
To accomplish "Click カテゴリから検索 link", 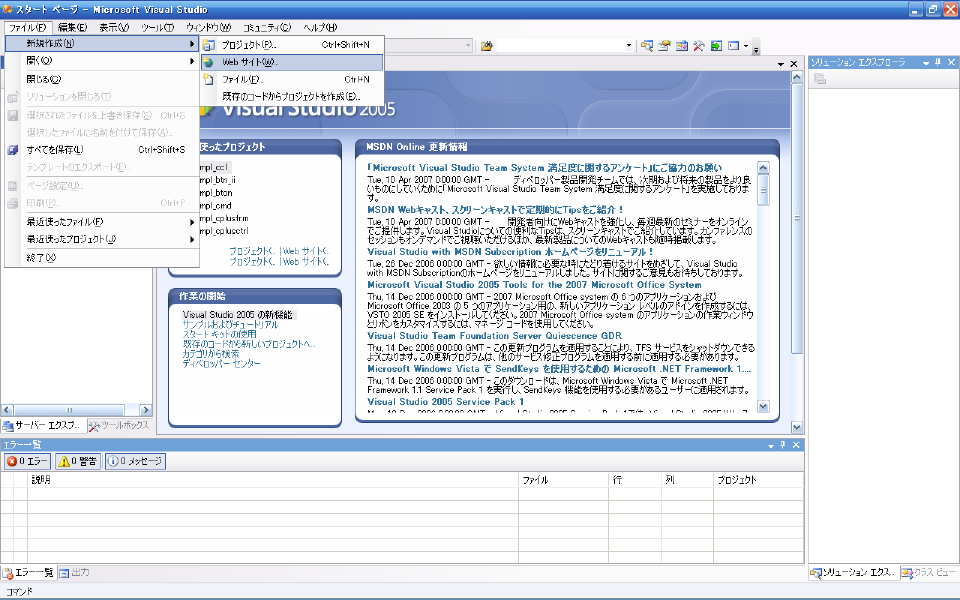I will point(211,354).
